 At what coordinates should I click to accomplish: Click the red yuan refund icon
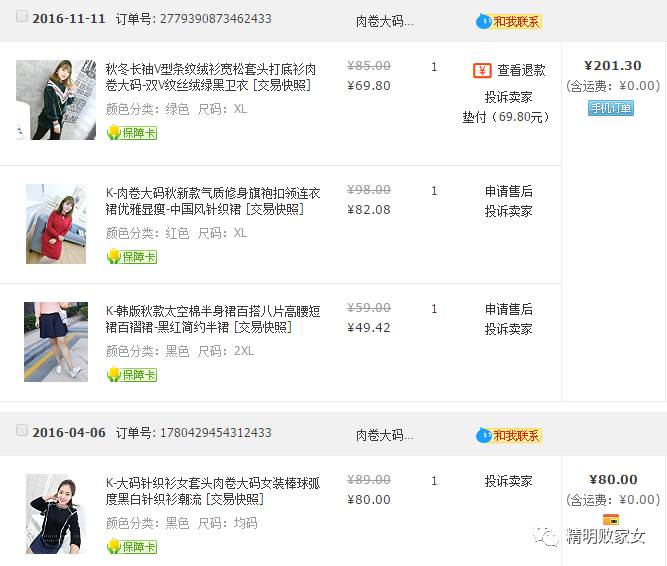[x=482, y=70]
